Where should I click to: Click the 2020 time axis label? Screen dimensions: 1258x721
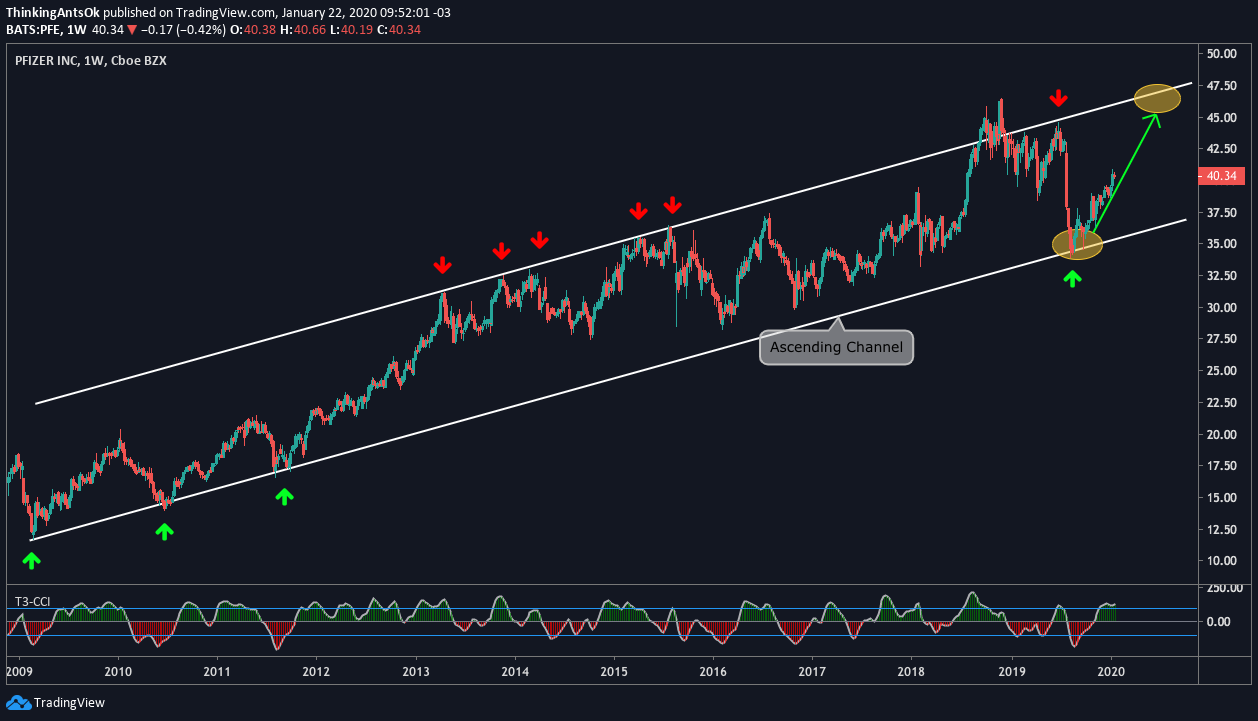point(1112,671)
